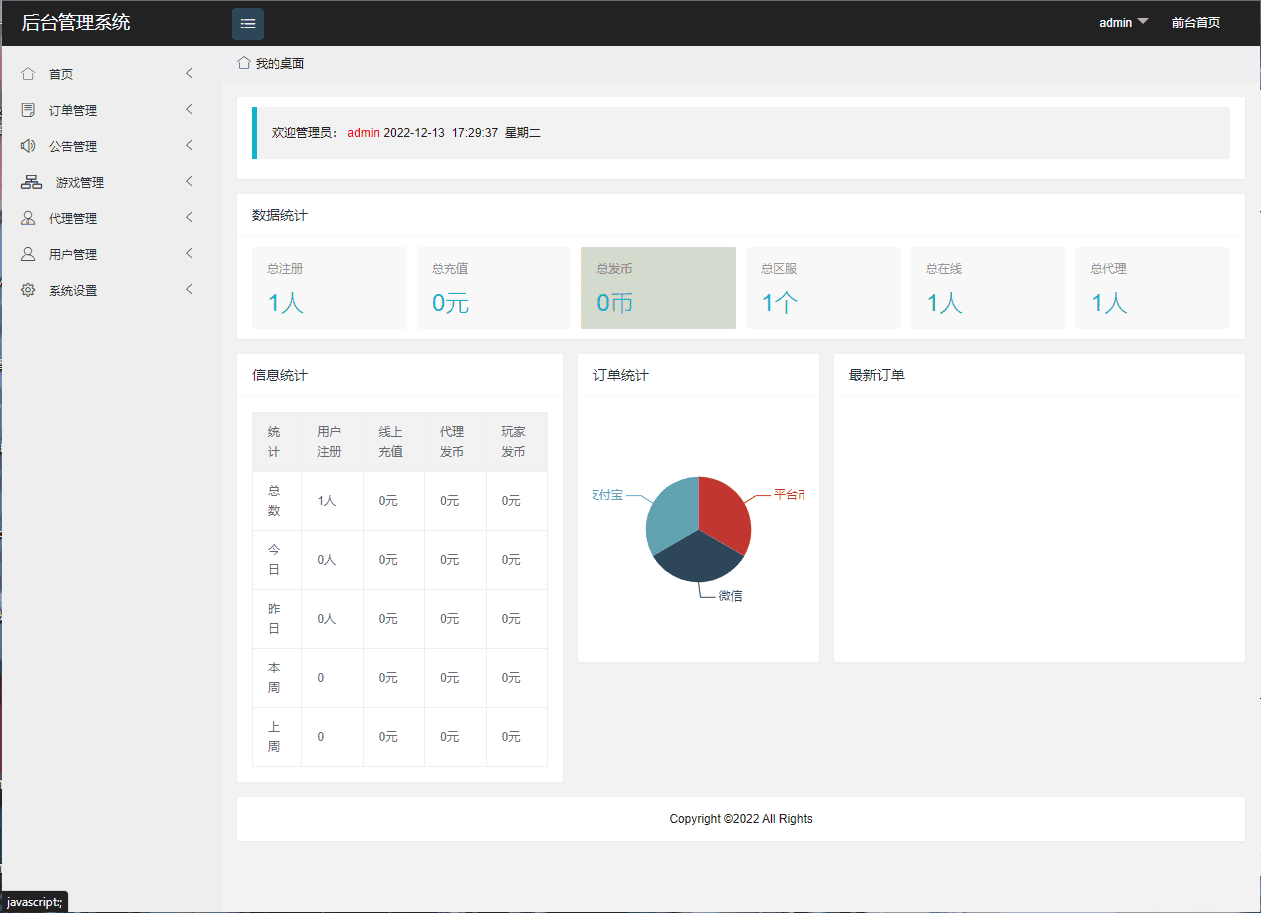Click the agent management person icon
1261x913 pixels.
pos(28,218)
